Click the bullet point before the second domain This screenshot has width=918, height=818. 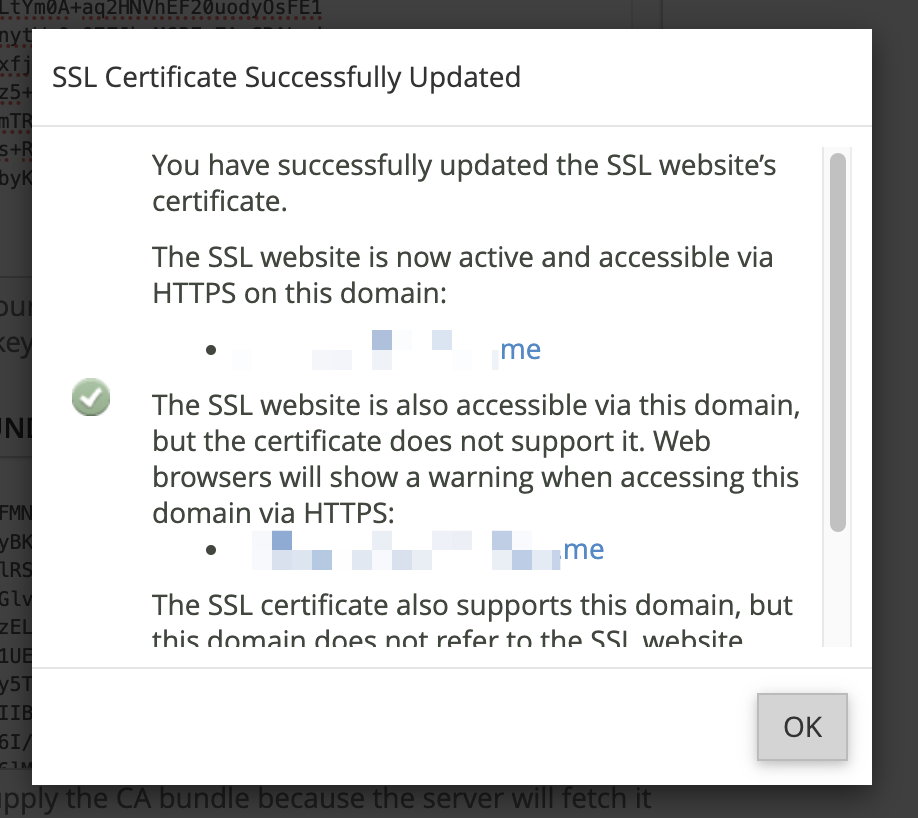coord(211,550)
